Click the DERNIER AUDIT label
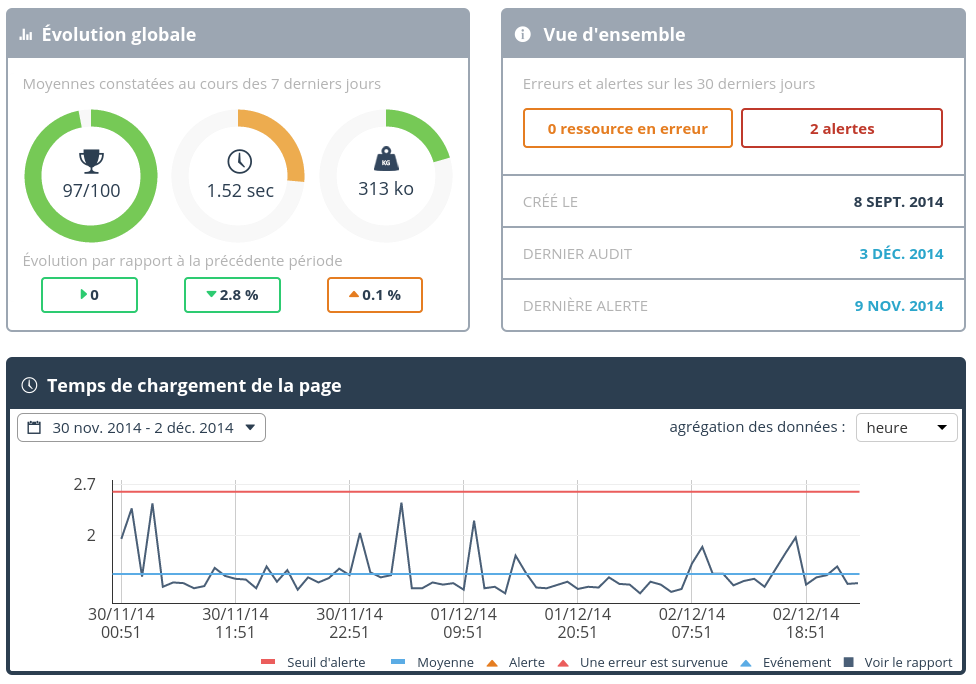The height and width of the screenshot is (684, 976). coord(577,254)
